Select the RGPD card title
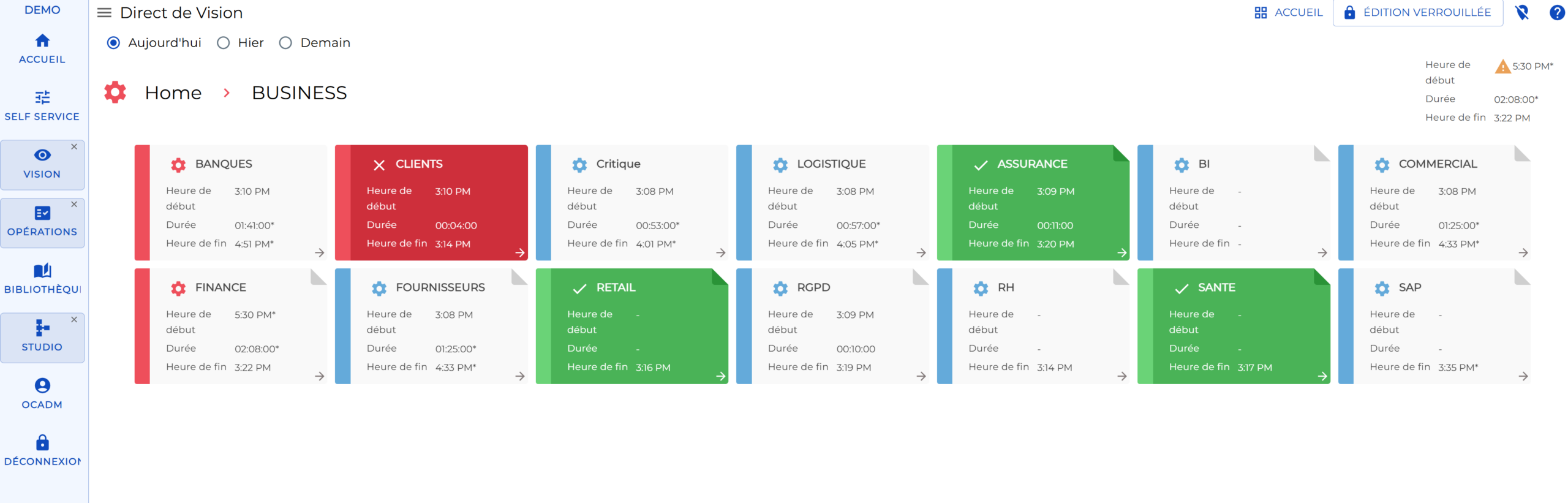The image size is (1568, 503). pyautogui.click(x=813, y=287)
